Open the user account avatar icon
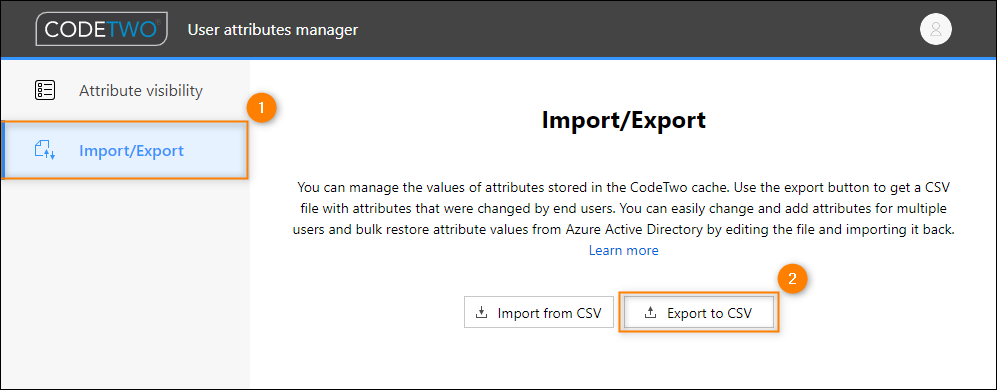Image resolution: width=997 pixels, height=390 pixels. coord(935,29)
